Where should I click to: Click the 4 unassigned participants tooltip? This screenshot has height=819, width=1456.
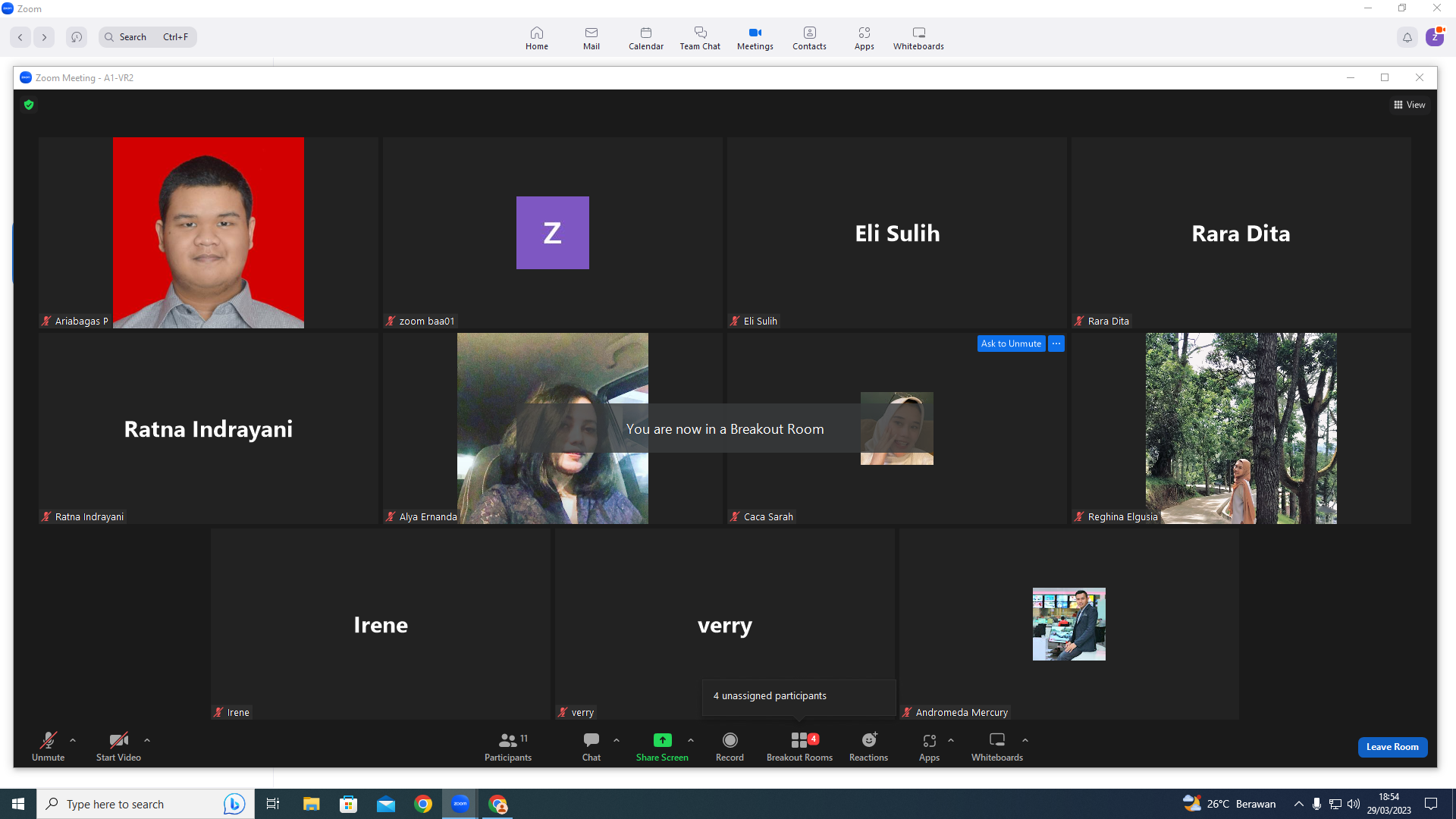[x=799, y=697]
